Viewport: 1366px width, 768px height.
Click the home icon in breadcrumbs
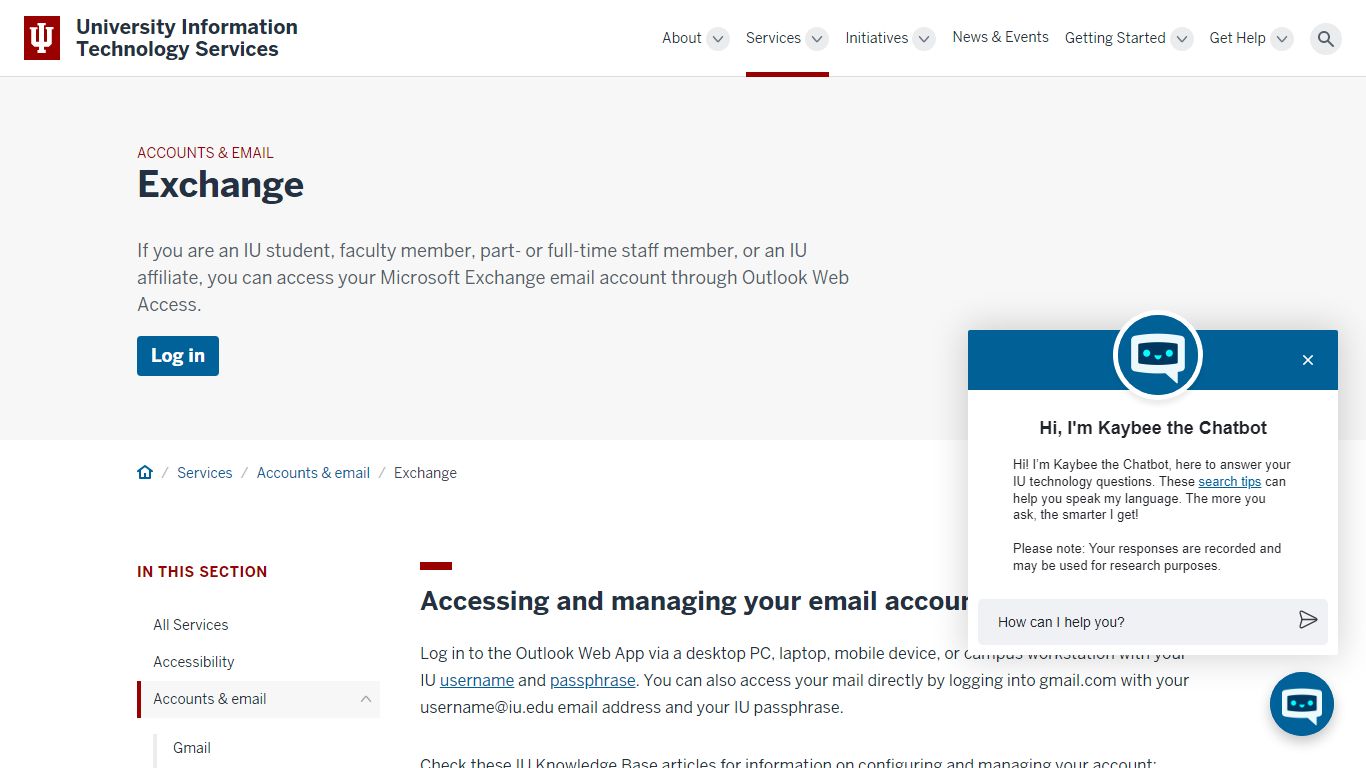145,472
